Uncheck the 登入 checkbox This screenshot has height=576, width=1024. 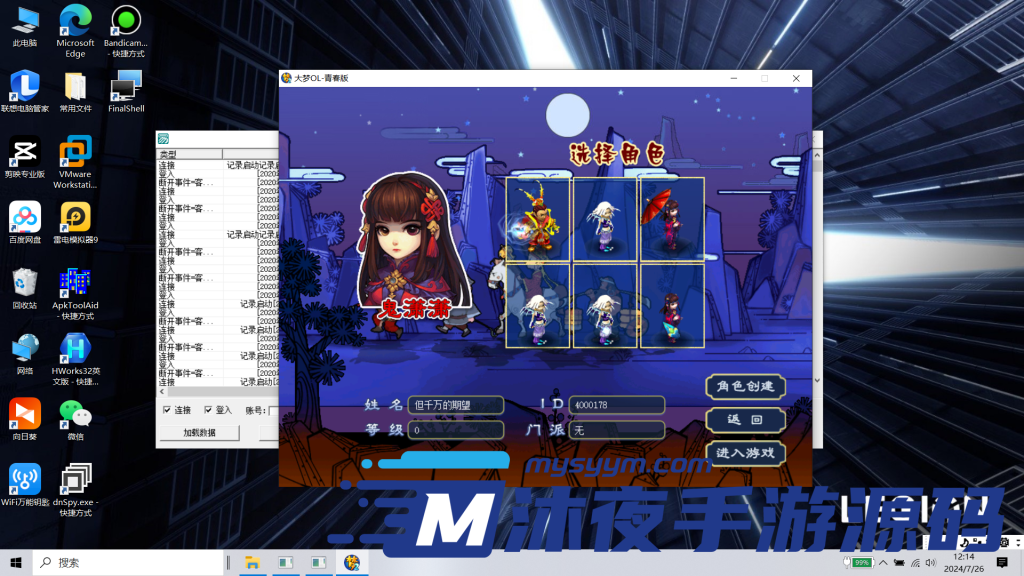pos(208,410)
